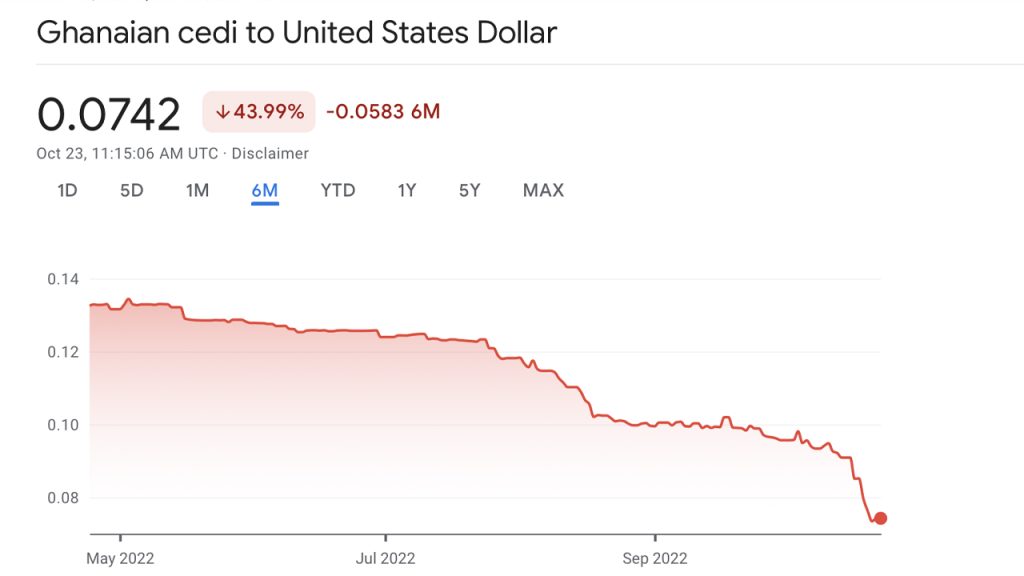
Task: Switch to the YTD time range
Action: pos(338,190)
